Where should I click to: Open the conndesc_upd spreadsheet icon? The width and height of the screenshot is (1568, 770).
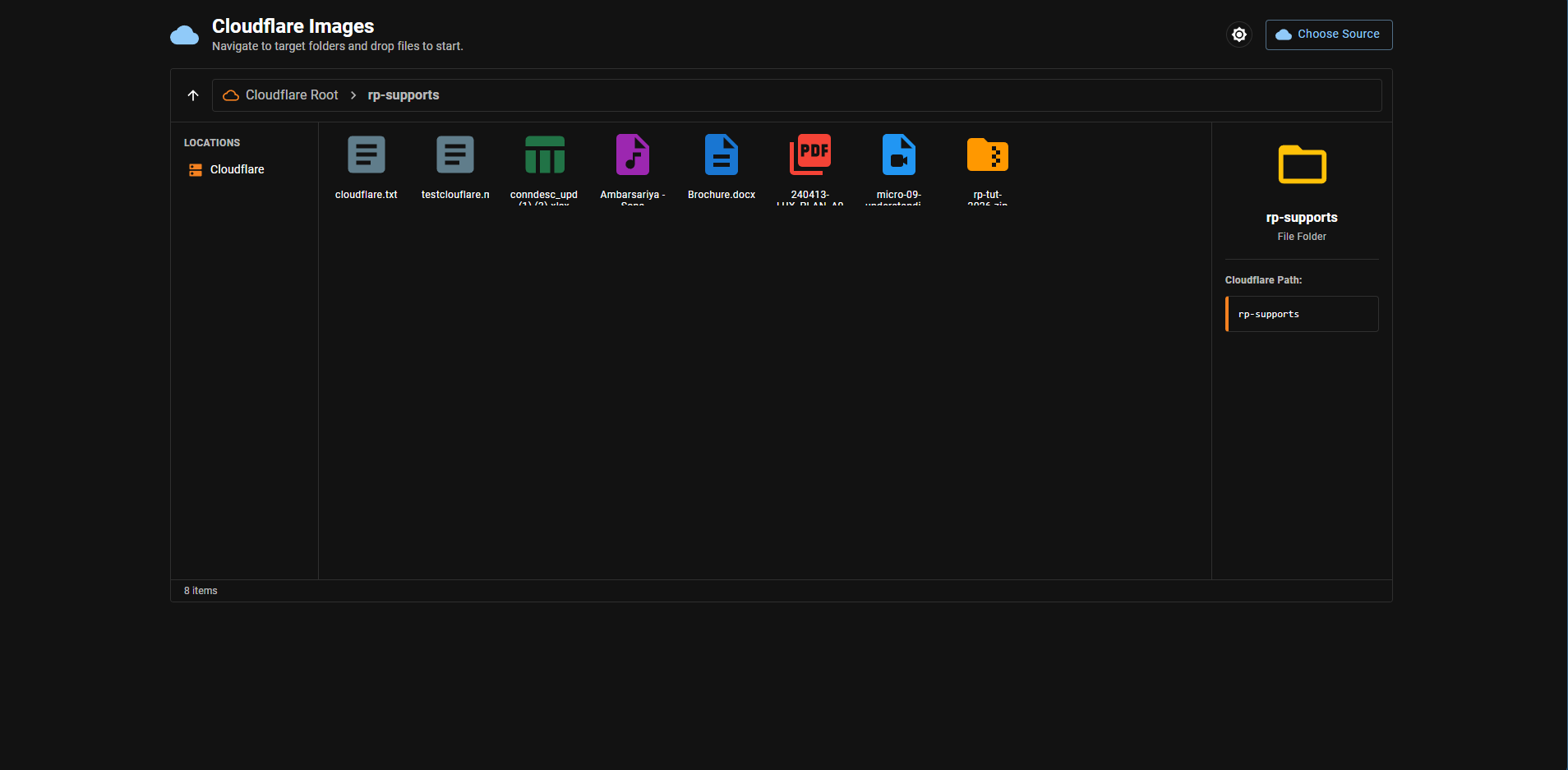coord(545,154)
